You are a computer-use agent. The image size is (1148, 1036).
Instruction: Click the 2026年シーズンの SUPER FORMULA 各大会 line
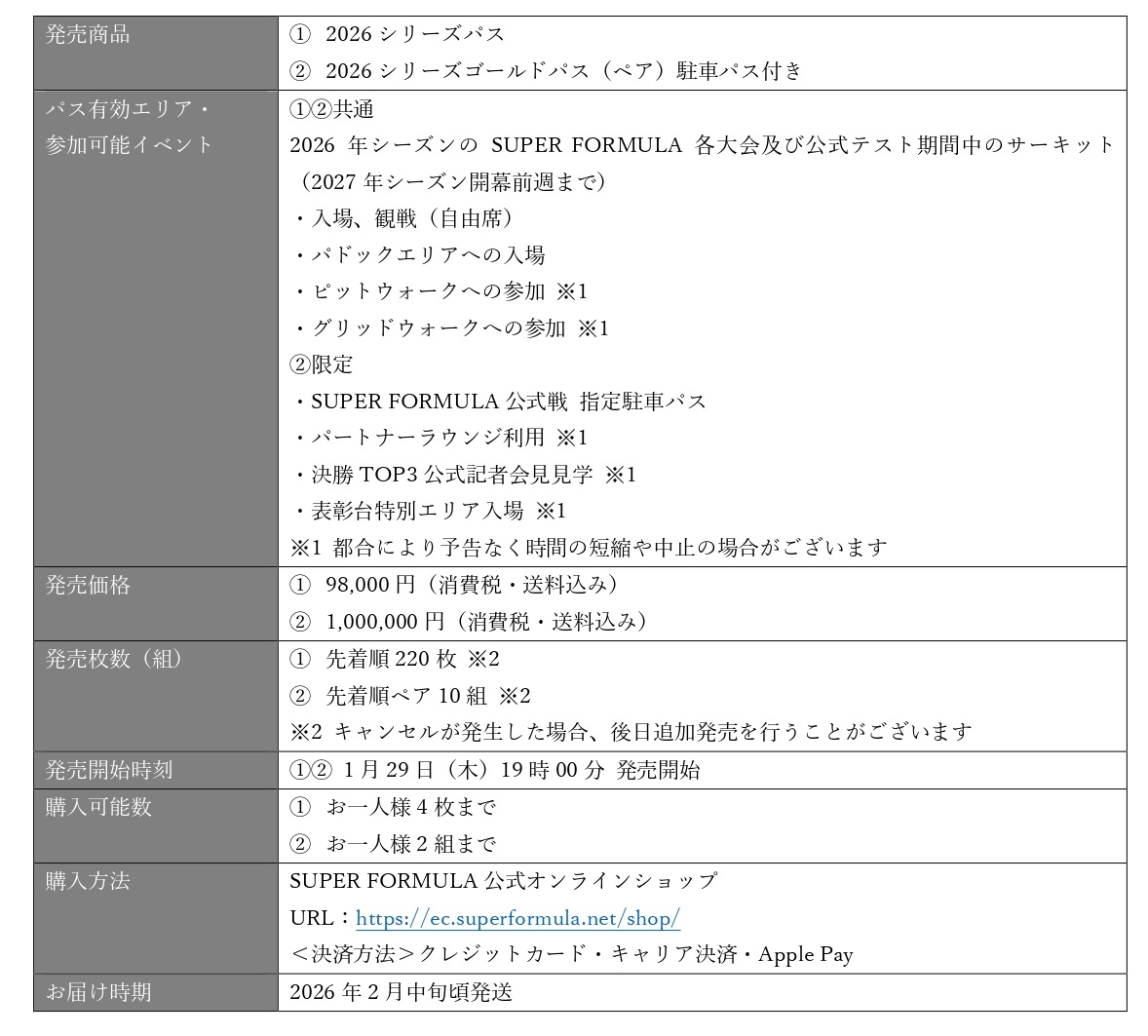702,145
